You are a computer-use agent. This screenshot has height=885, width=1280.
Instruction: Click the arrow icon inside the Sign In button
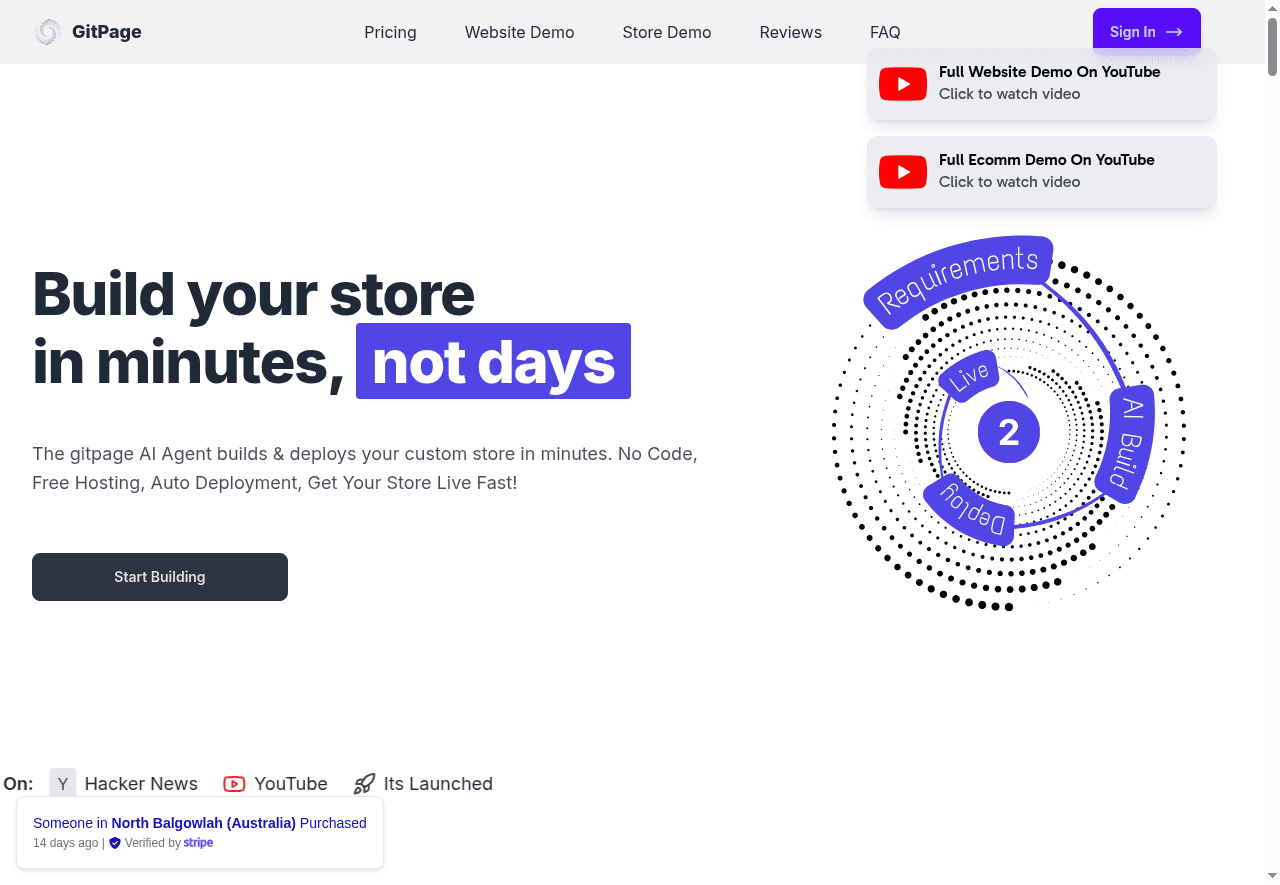[x=1174, y=32]
